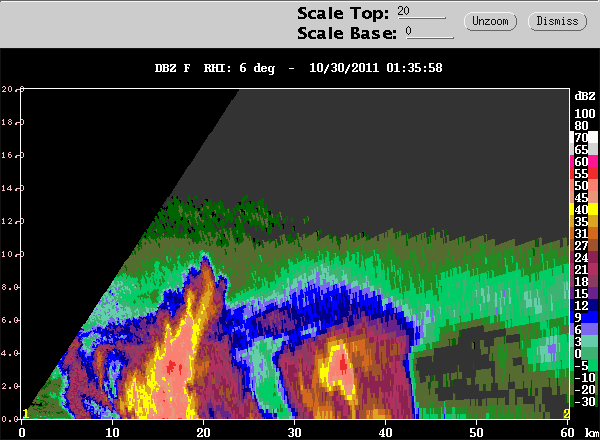Click the 70 dBZ white color swatch
Viewport: 600px width, 440px height.
tap(593, 137)
